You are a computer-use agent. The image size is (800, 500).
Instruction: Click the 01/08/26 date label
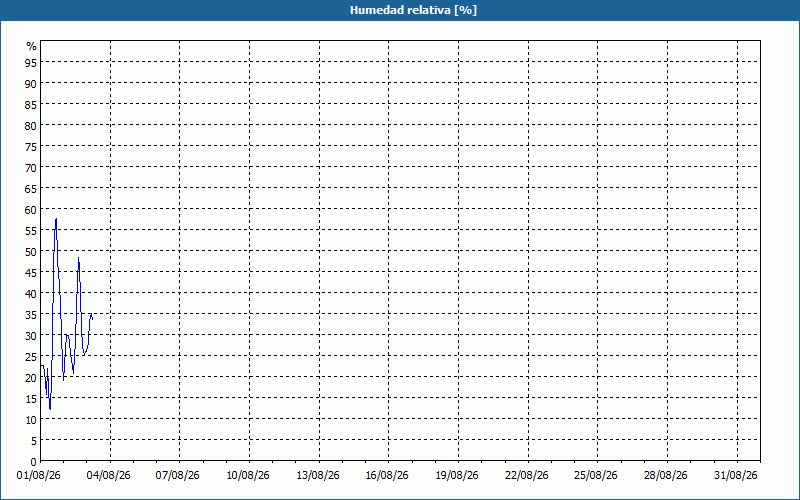pyautogui.click(x=39, y=476)
